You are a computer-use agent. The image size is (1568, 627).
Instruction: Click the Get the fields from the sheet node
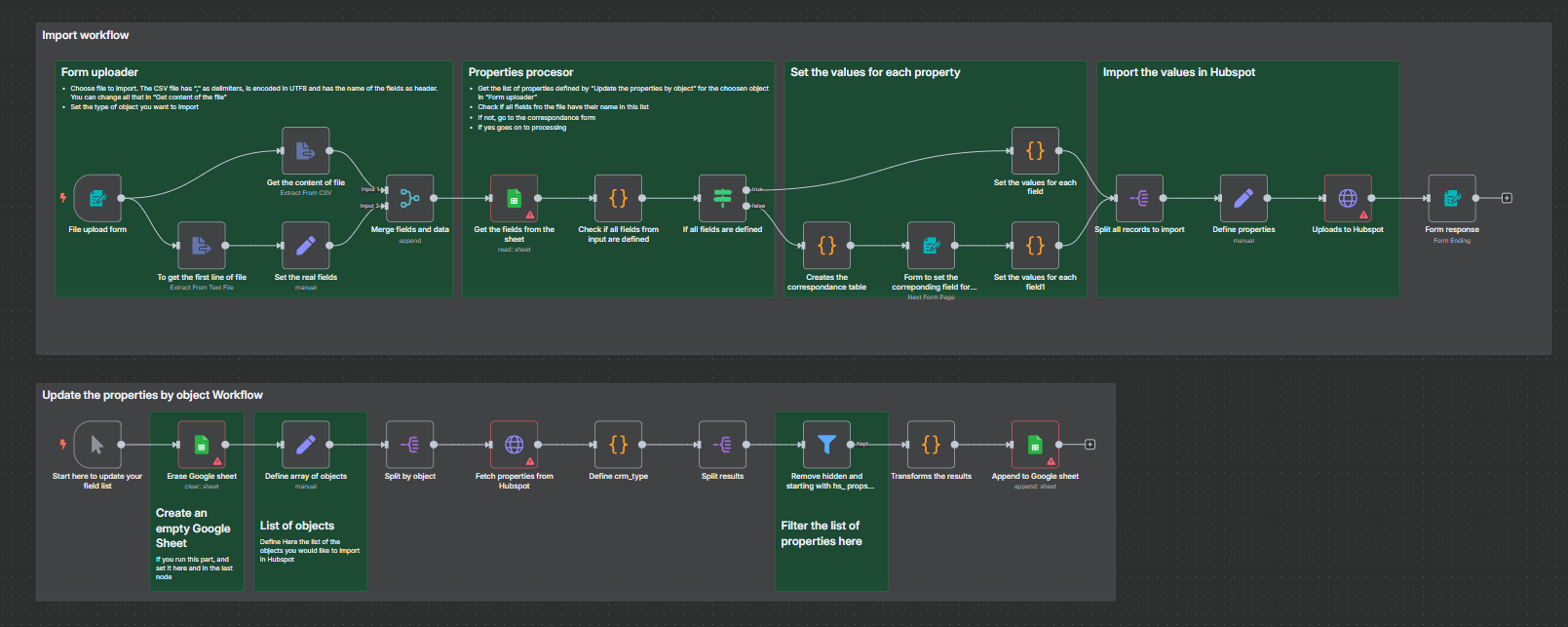point(515,198)
